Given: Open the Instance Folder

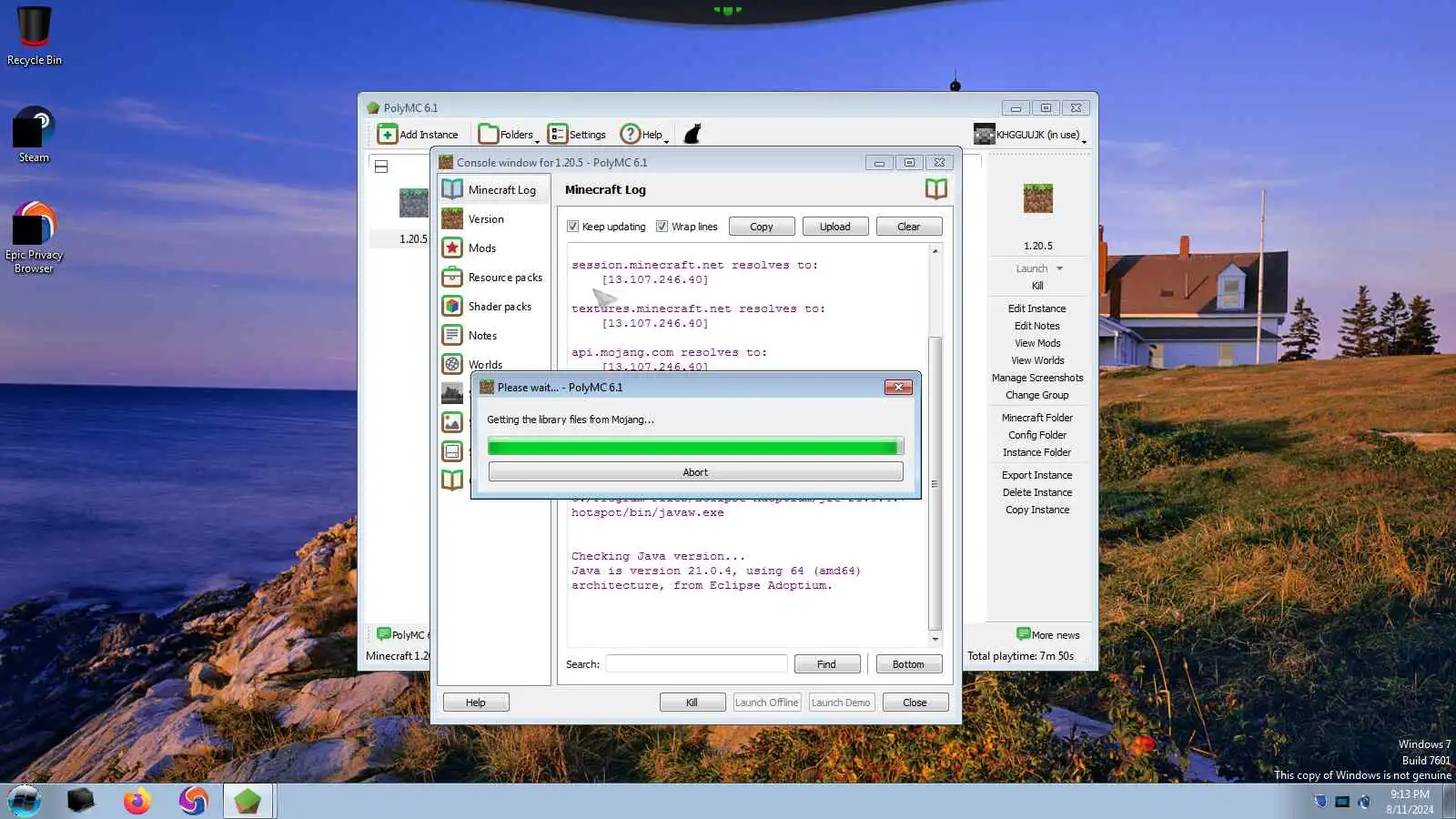Looking at the screenshot, I should [x=1037, y=452].
